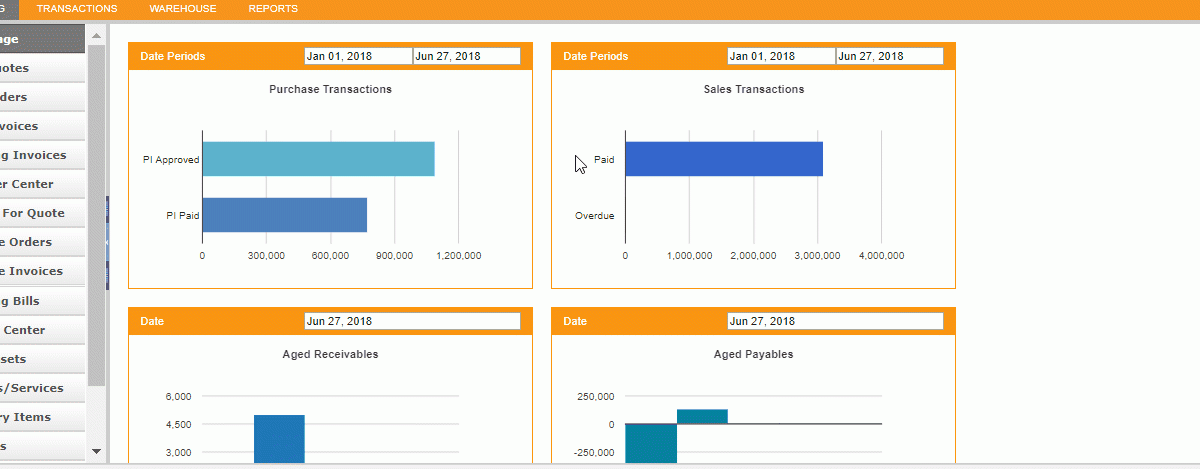Click the sidebar vertical scrollbar thumb

tap(97, 215)
